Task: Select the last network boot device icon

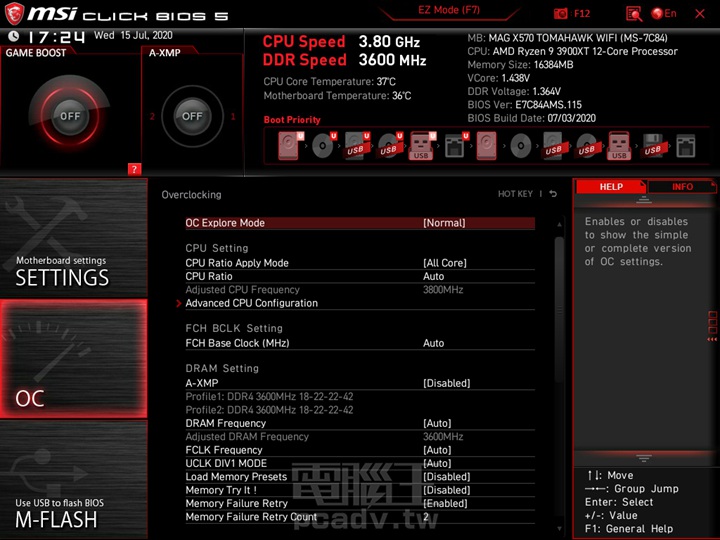Action: 685,146
